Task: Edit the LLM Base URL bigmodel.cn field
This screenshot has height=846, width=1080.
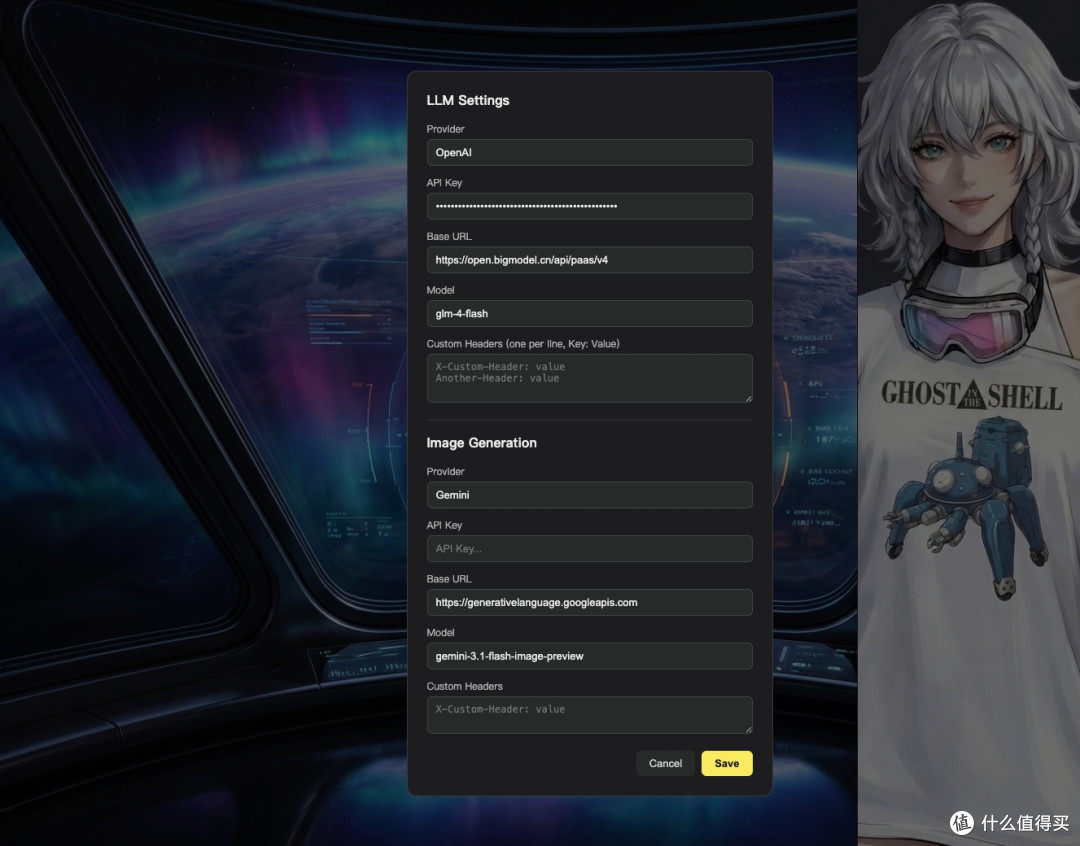Action: pyautogui.click(x=589, y=260)
